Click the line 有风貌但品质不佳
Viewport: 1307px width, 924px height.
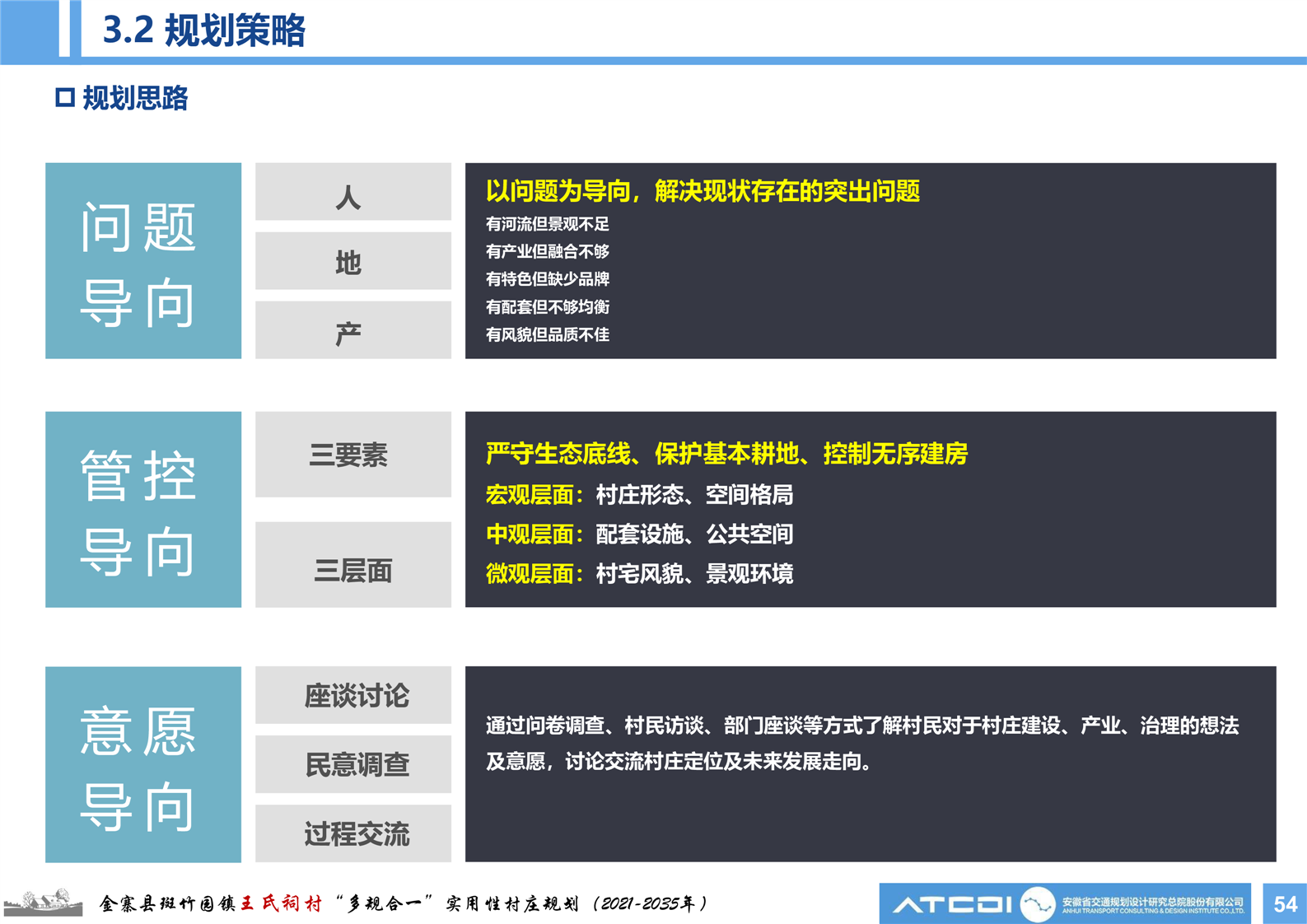(548, 334)
